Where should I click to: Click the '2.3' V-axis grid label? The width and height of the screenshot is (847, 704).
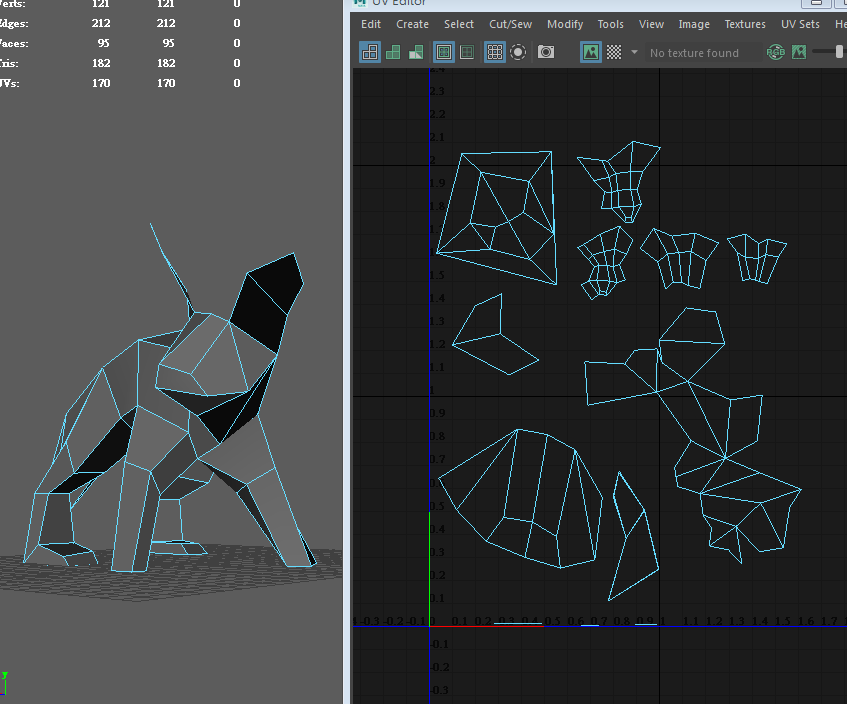(437, 91)
